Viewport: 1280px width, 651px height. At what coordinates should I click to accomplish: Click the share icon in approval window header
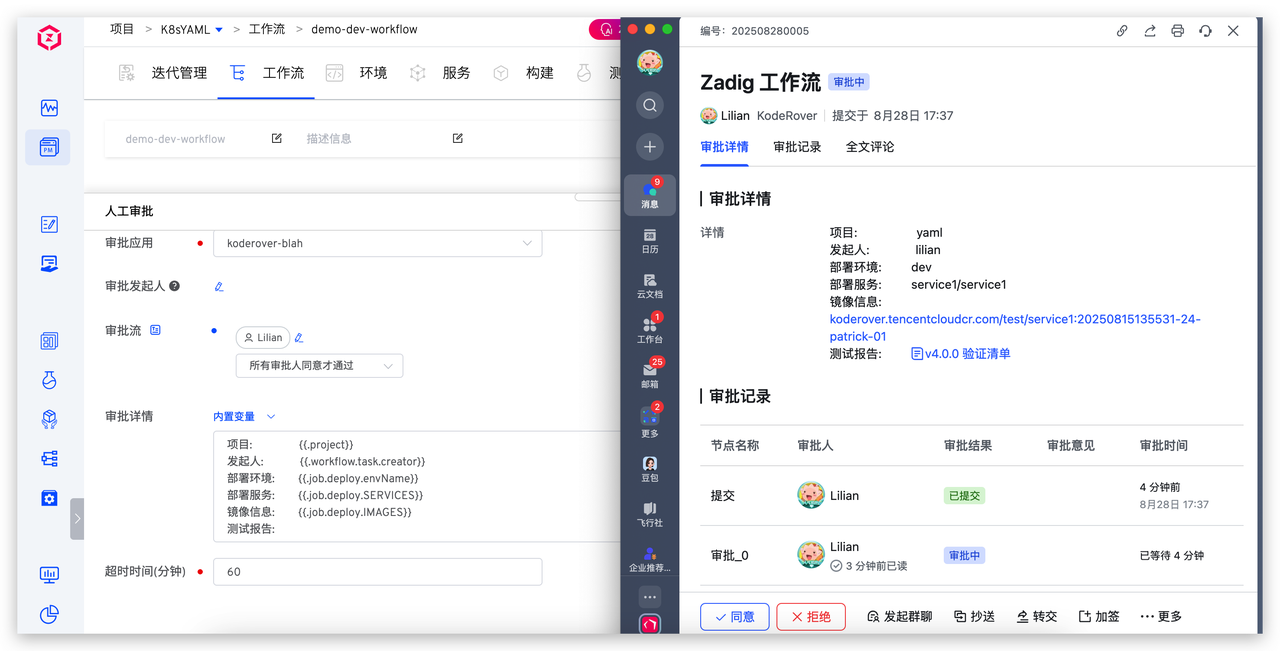(x=1150, y=31)
